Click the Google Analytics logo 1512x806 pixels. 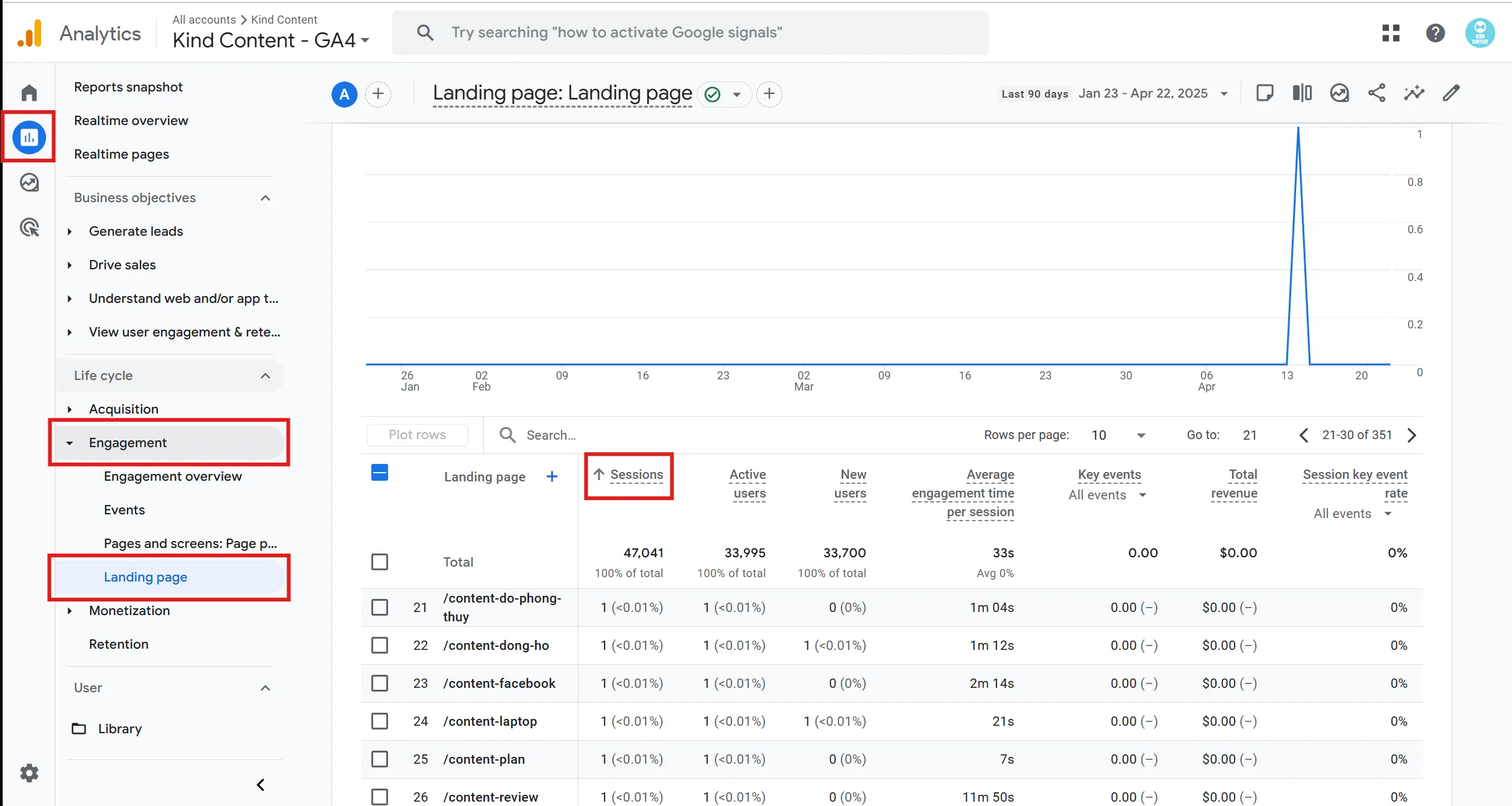29,33
